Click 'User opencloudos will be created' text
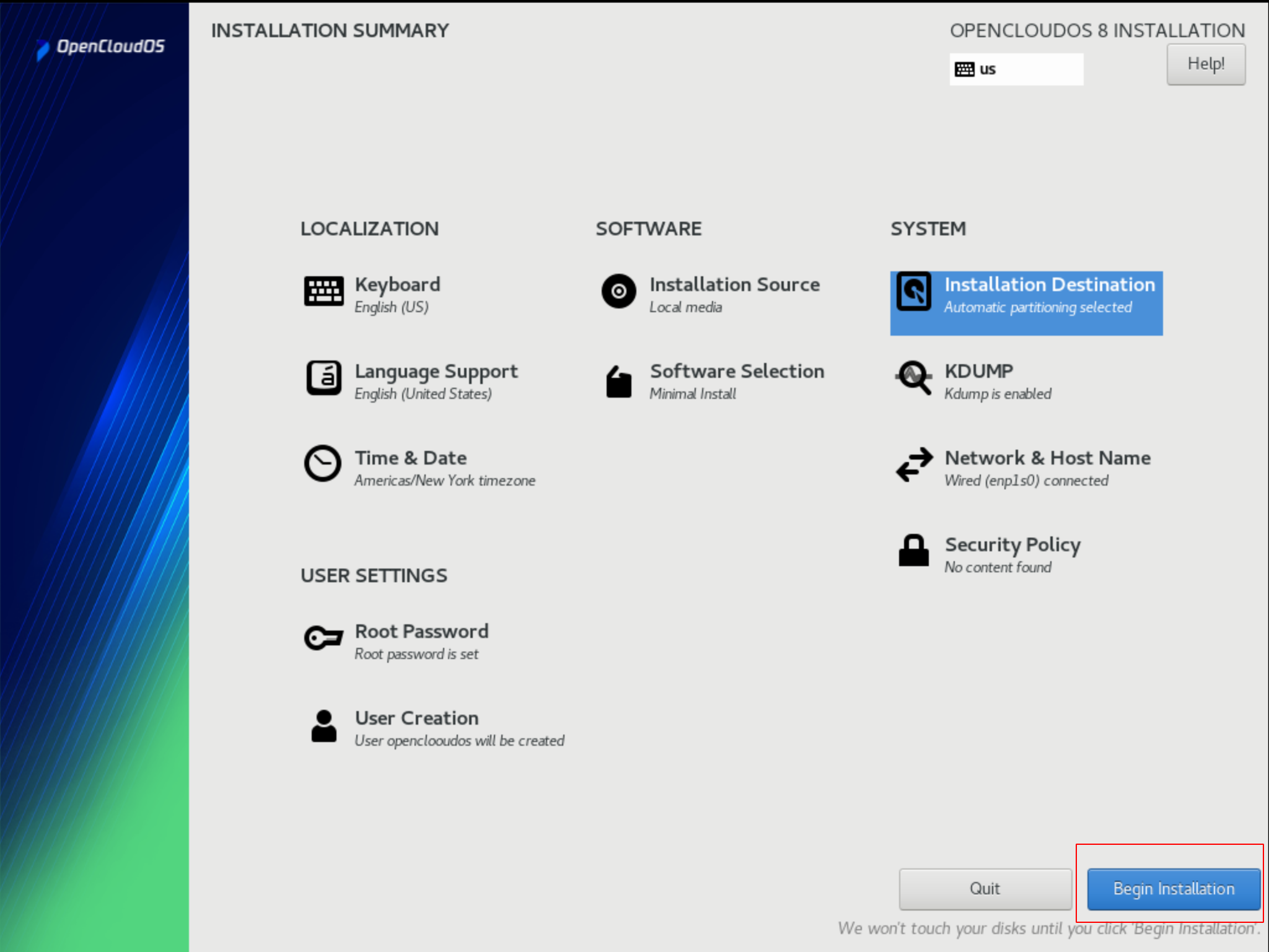This screenshot has width=1269, height=952. [459, 741]
